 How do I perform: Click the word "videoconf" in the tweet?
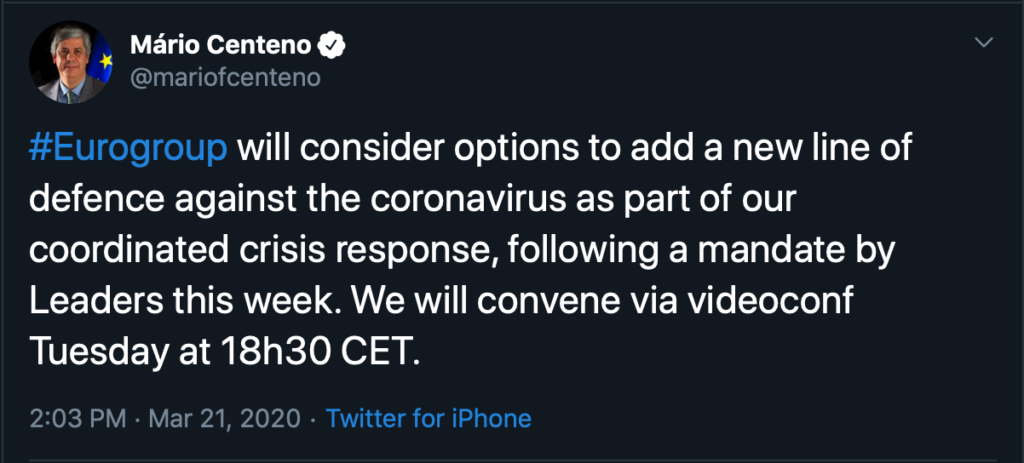click(x=781, y=302)
